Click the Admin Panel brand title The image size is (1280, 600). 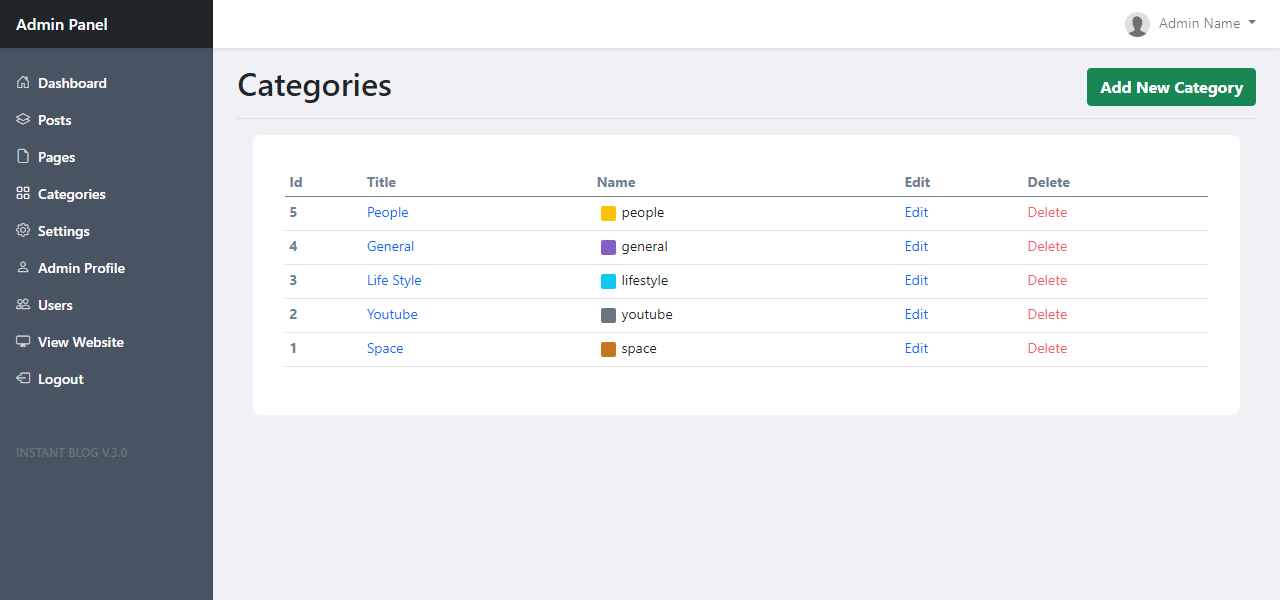coord(62,24)
